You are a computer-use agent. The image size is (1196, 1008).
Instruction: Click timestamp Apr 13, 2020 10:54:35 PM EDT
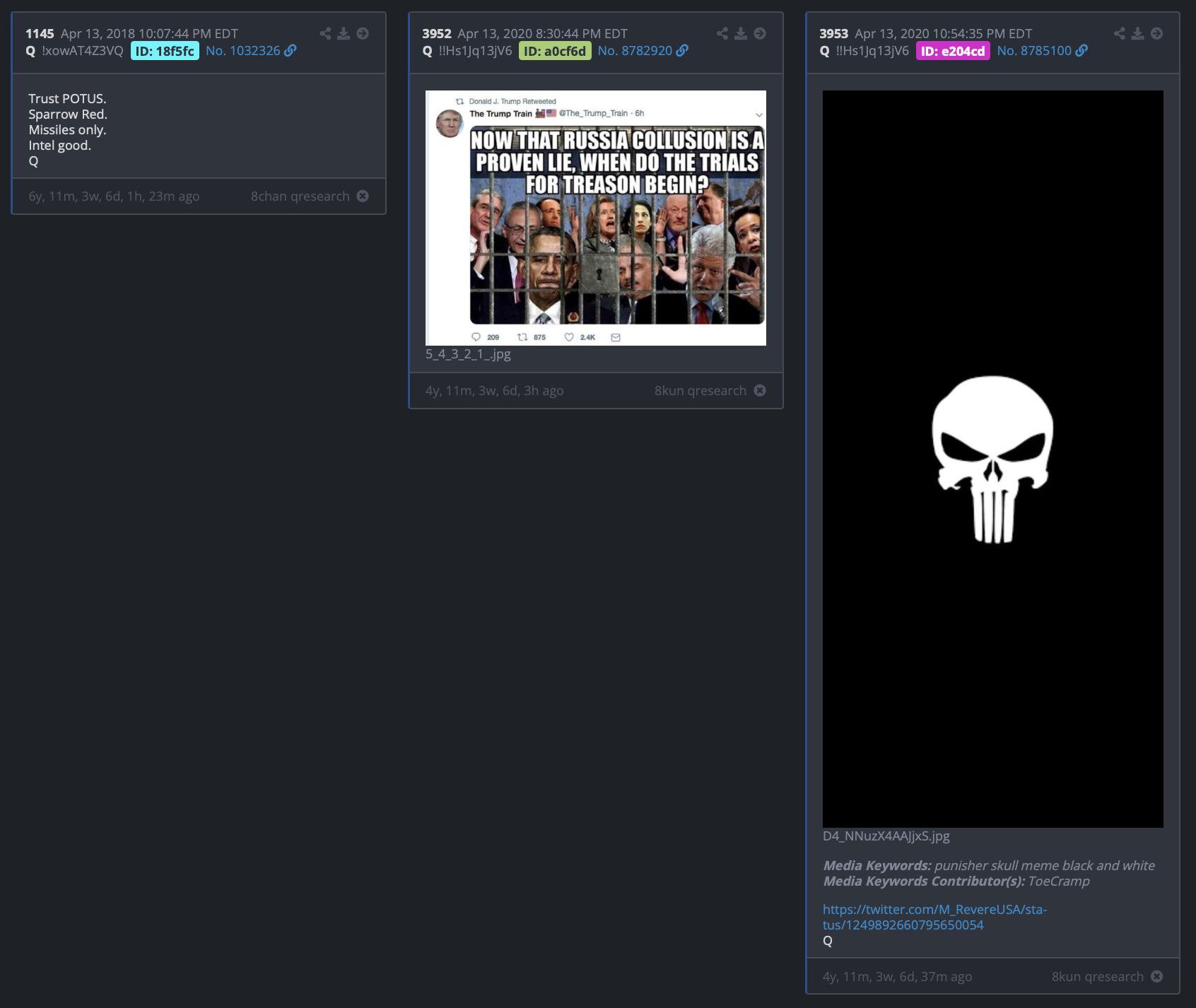point(943,34)
